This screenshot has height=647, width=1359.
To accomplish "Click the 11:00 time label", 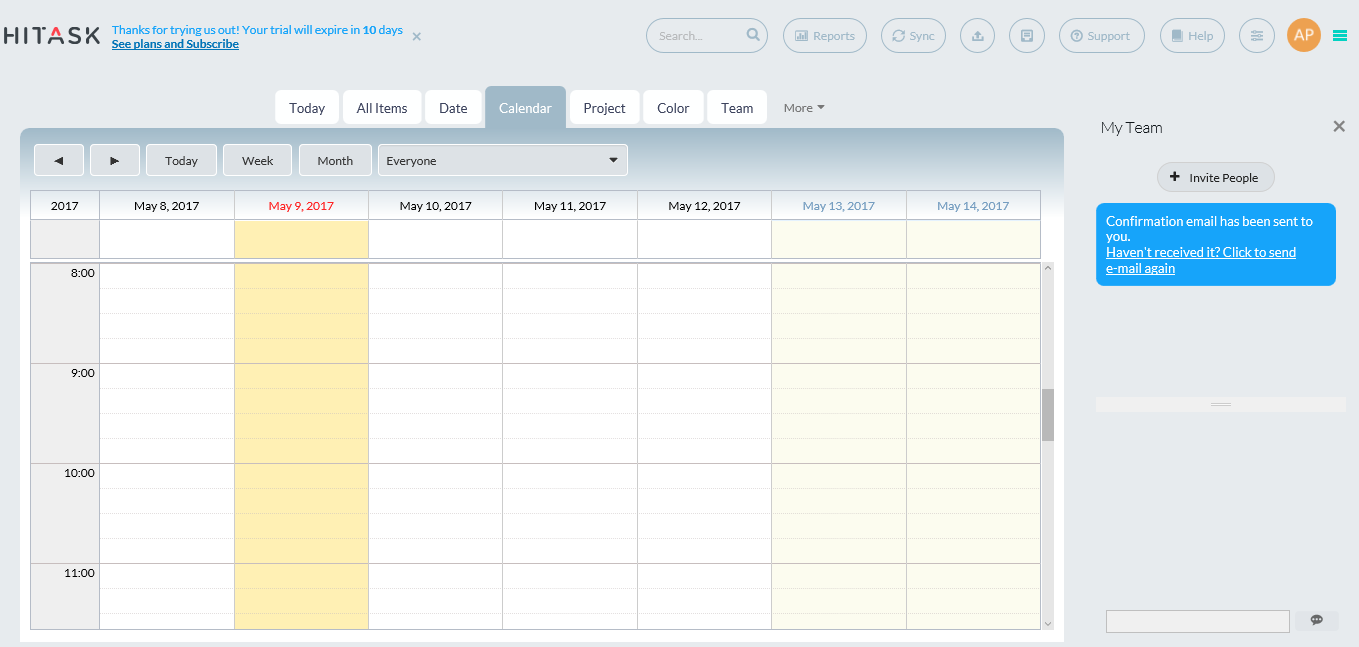I will tap(80, 573).
